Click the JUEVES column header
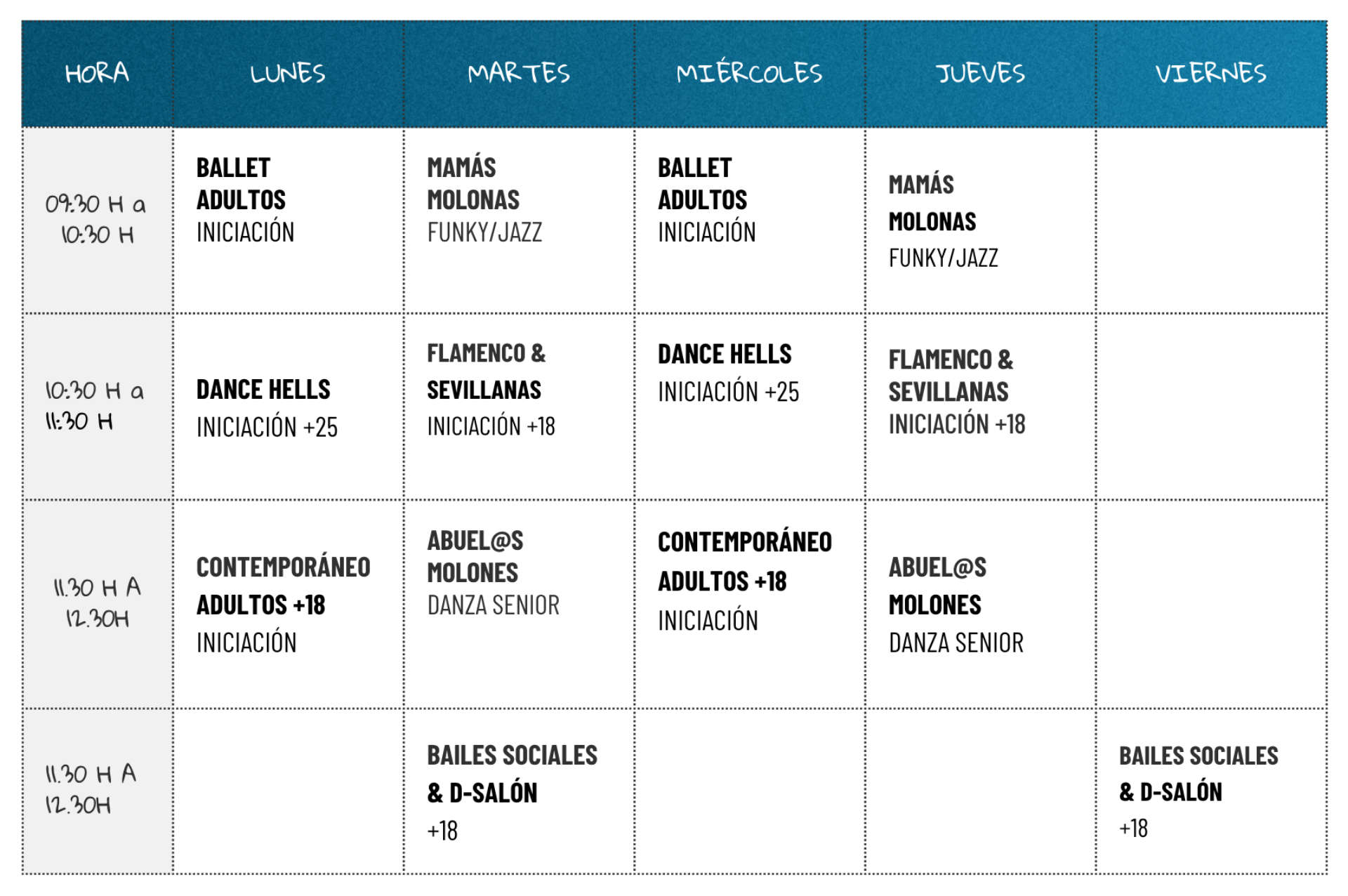1348x896 pixels. (980, 73)
